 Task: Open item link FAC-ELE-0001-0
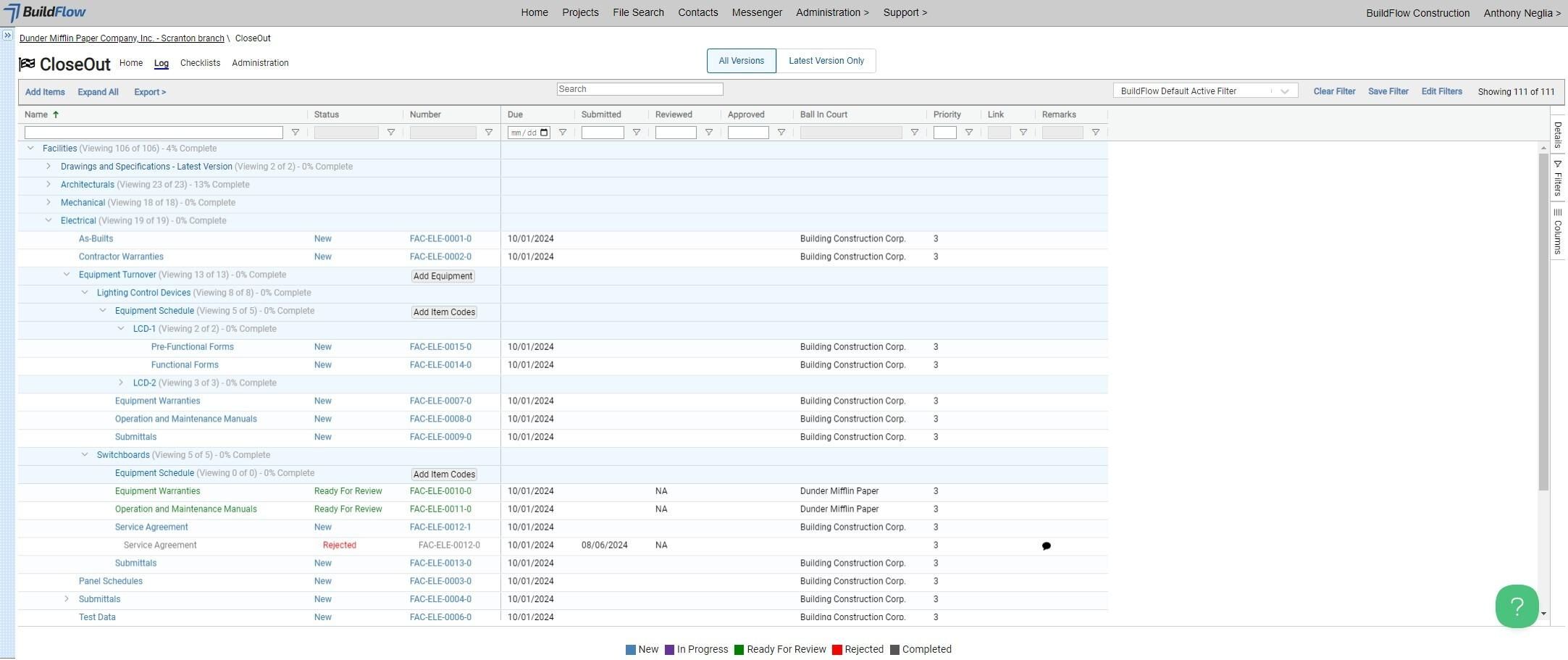[x=440, y=239]
